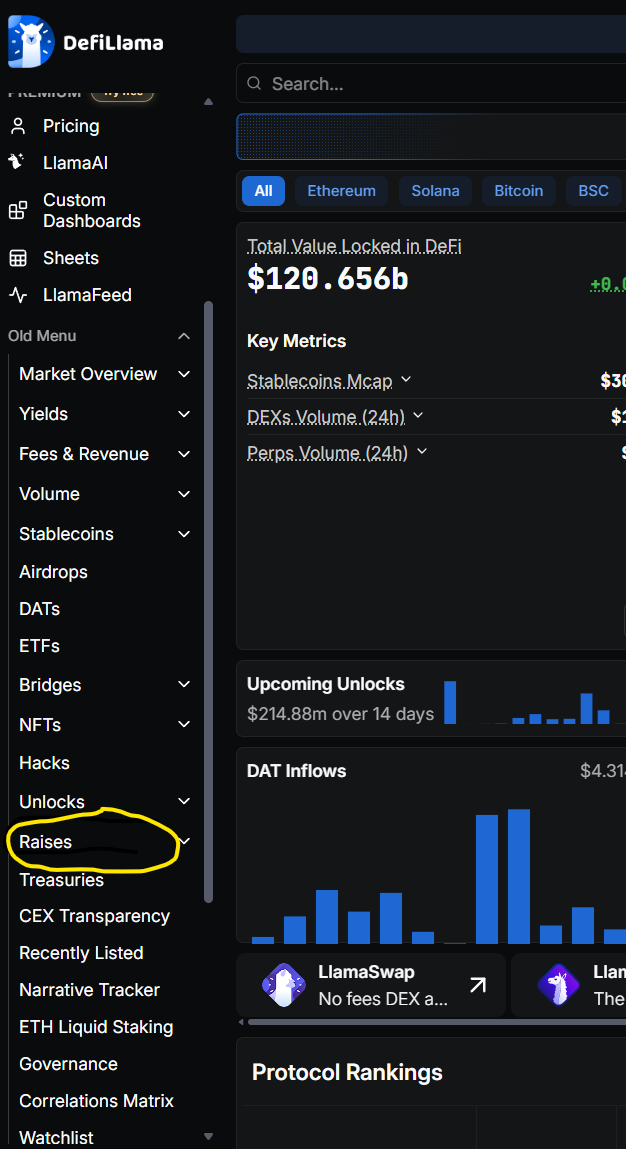The width and height of the screenshot is (626, 1149).
Task: Open CEX Transparency menu item
Action: click(x=95, y=916)
